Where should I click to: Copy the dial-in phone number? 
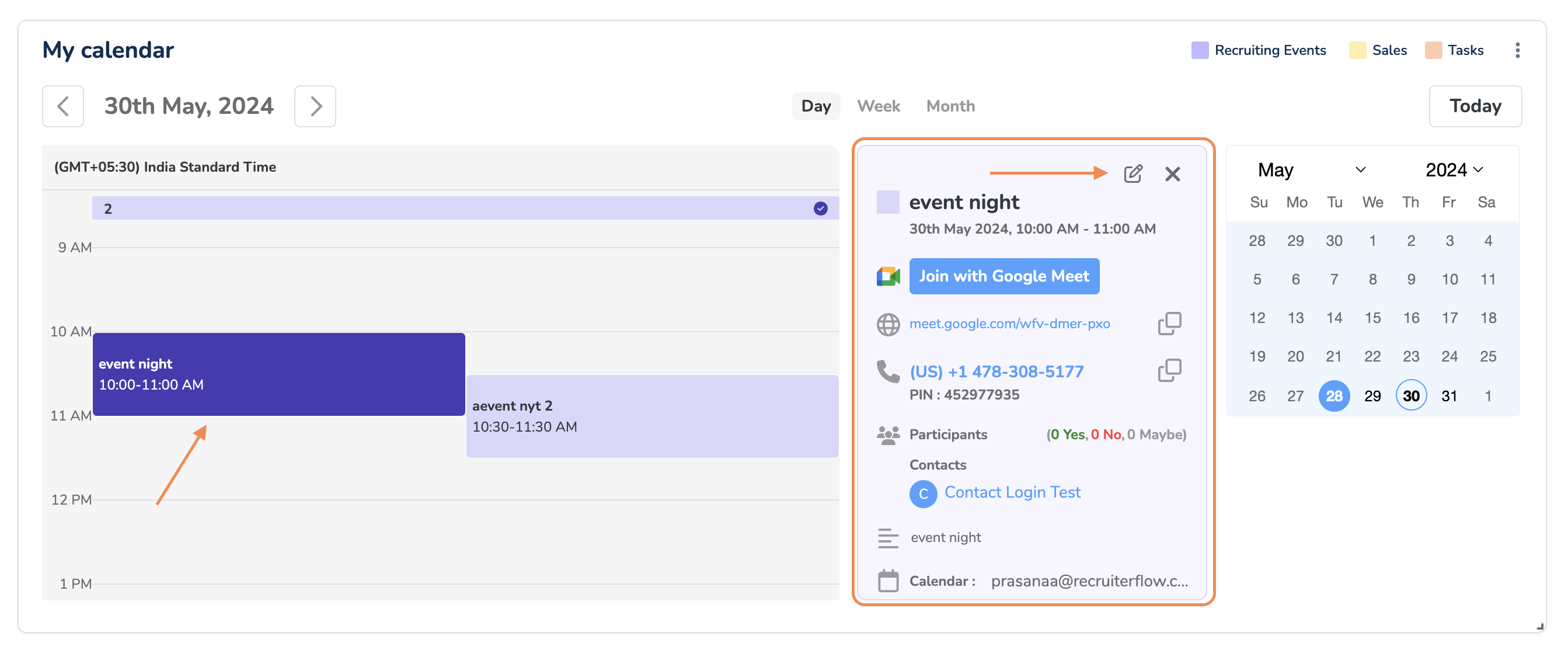coord(1169,370)
